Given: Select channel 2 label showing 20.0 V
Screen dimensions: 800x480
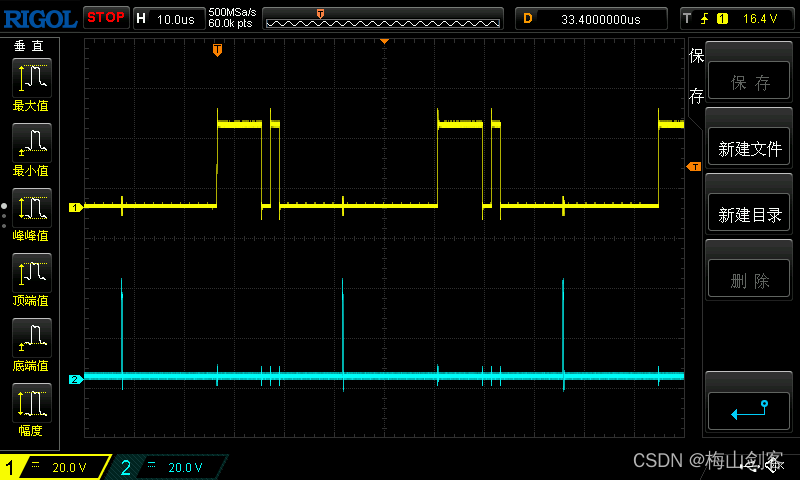Looking at the screenshot, I should [x=168, y=467].
